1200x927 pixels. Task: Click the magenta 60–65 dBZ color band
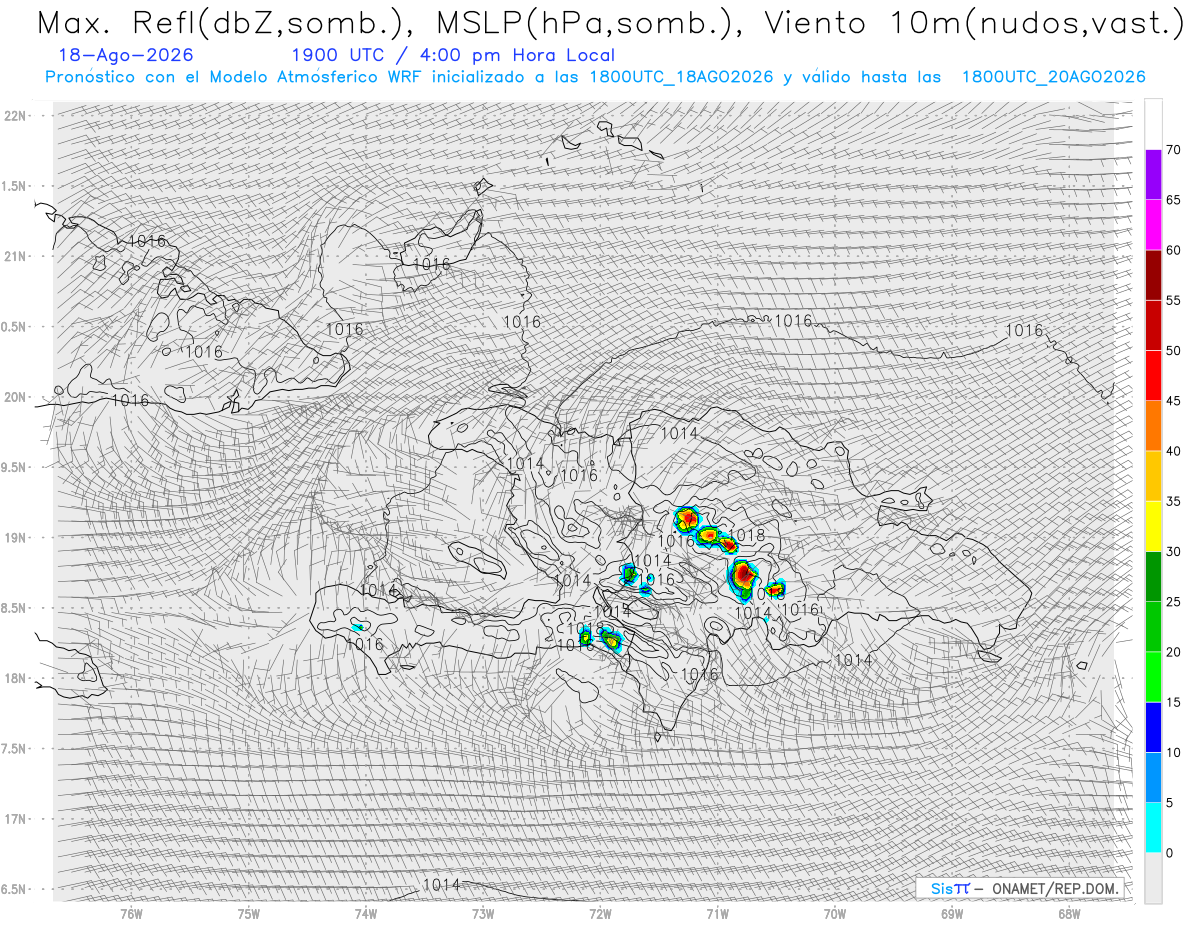[x=1153, y=225]
